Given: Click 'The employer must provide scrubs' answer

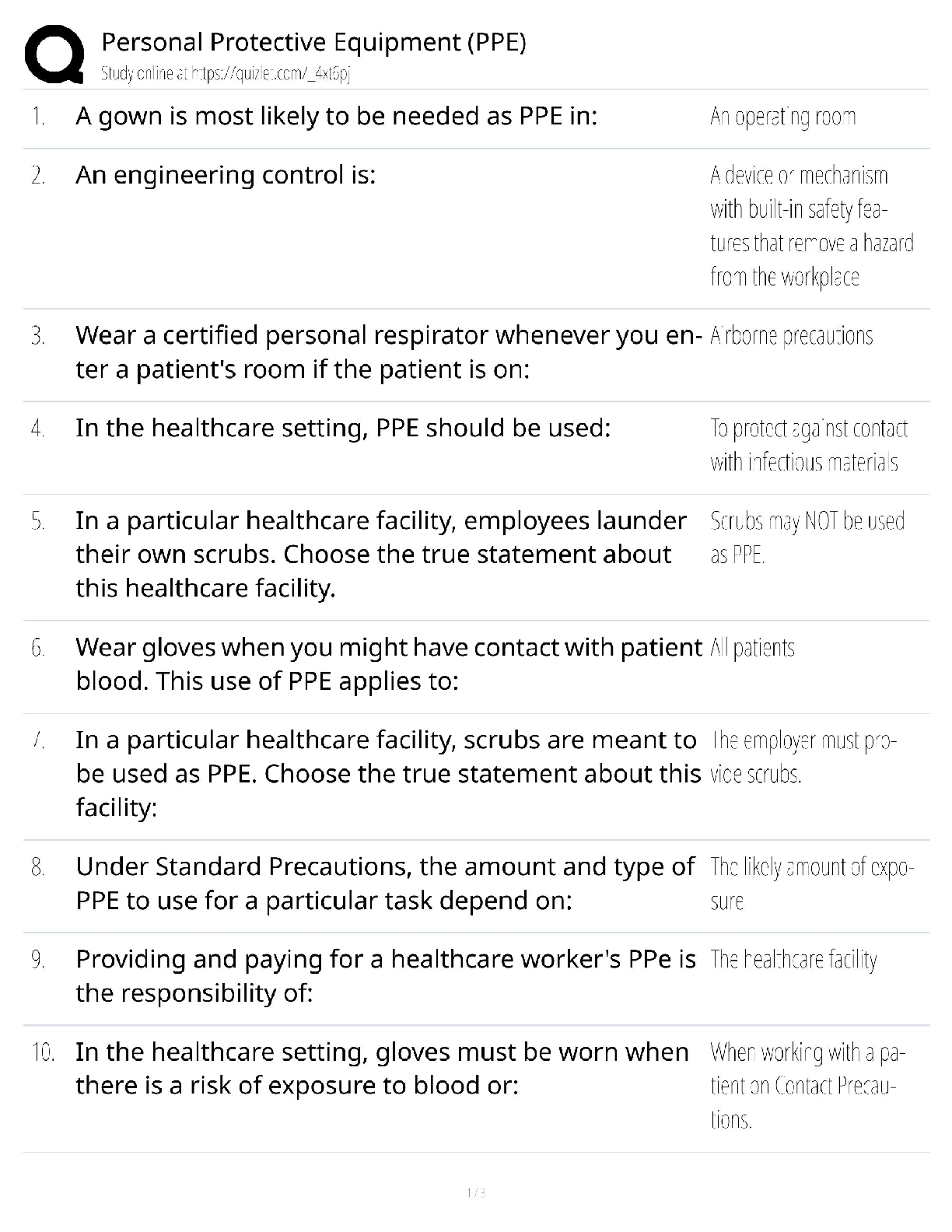Looking at the screenshot, I should tap(804, 758).
